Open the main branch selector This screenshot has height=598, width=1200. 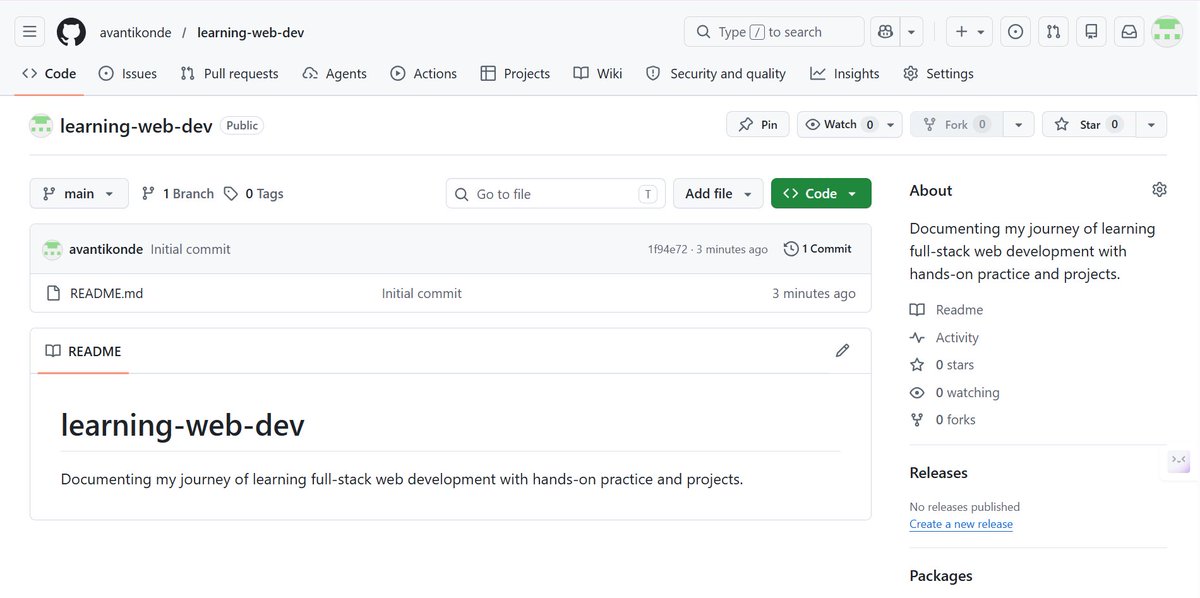point(79,193)
